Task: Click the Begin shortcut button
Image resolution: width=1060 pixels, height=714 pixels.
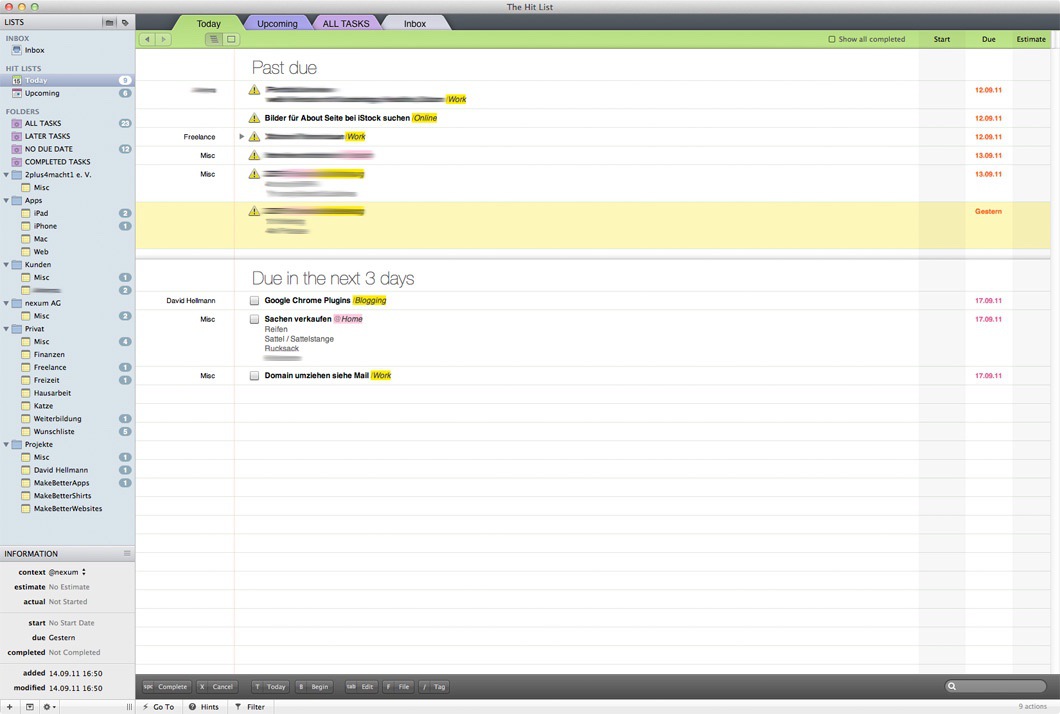Action: [x=313, y=686]
